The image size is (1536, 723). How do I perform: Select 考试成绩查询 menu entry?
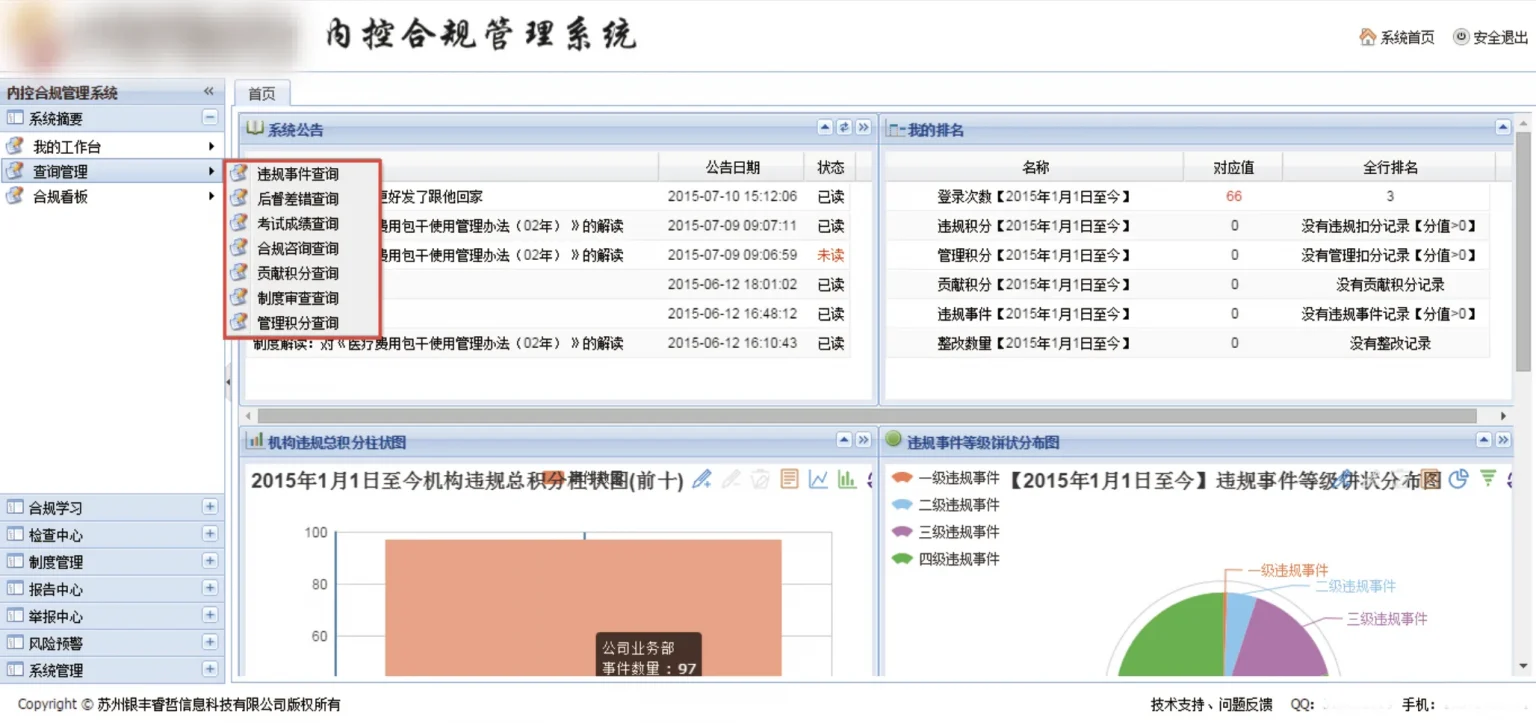click(297, 224)
